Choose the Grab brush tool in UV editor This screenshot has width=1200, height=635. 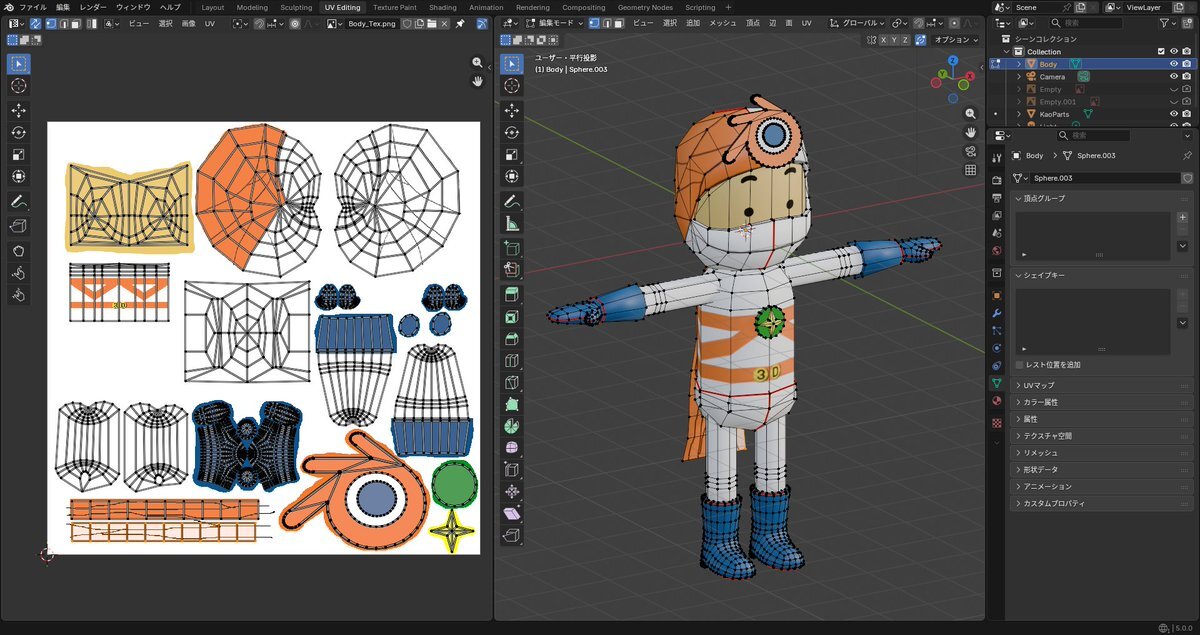(18, 250)
